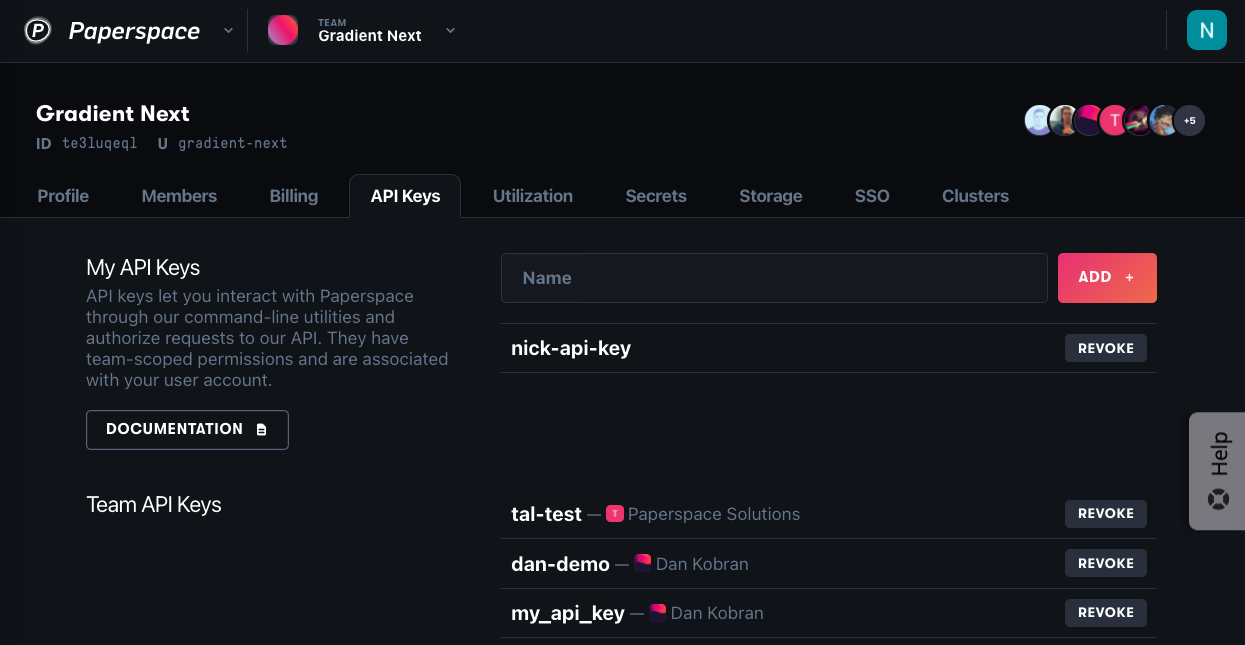This screenshot has width=1245, height=645.
Task: Show the +5 additional members badge
Action: [1189, 121]
